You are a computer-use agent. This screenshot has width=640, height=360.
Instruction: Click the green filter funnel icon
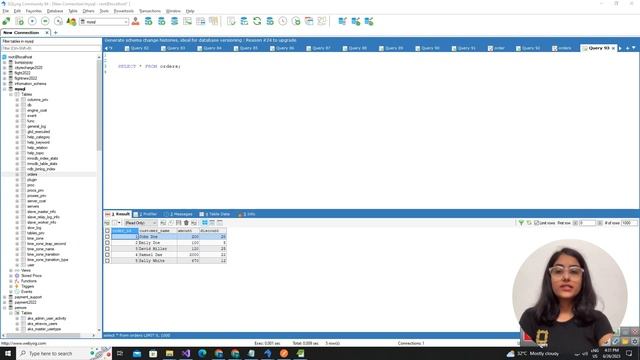click(521, 223)
